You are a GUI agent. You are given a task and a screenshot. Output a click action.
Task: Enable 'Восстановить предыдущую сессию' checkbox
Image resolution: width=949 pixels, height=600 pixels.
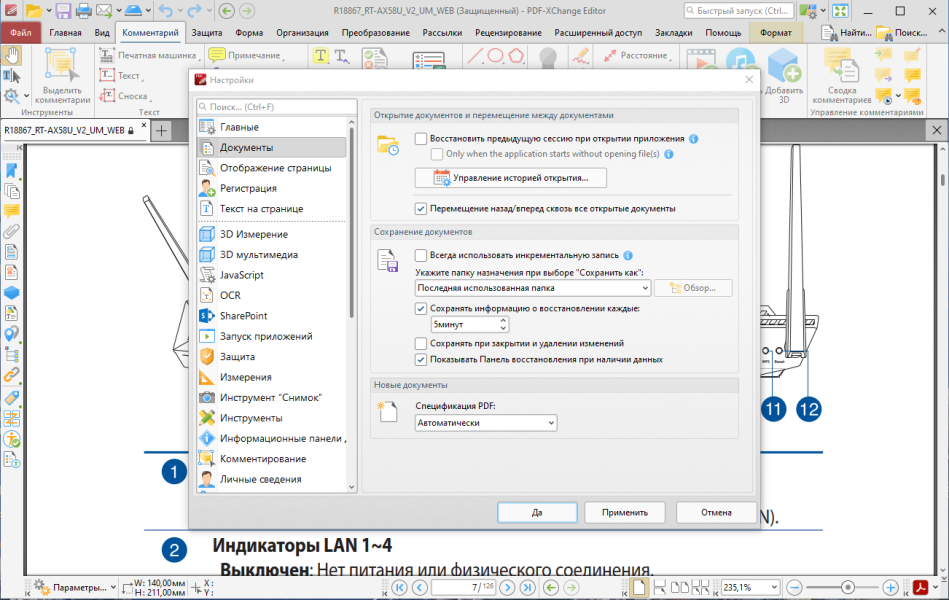421,139
